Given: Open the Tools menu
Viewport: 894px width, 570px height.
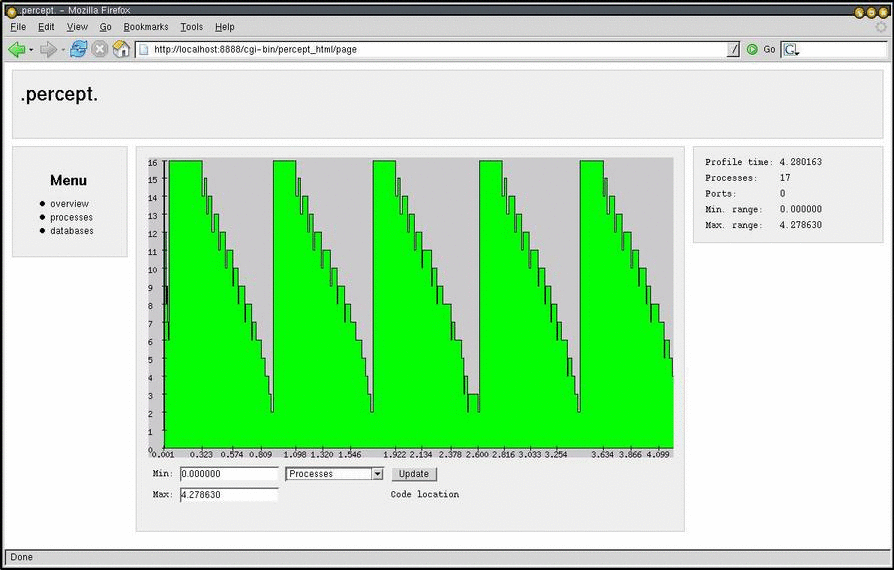Looking at the screenshot, I should (191, 27).
